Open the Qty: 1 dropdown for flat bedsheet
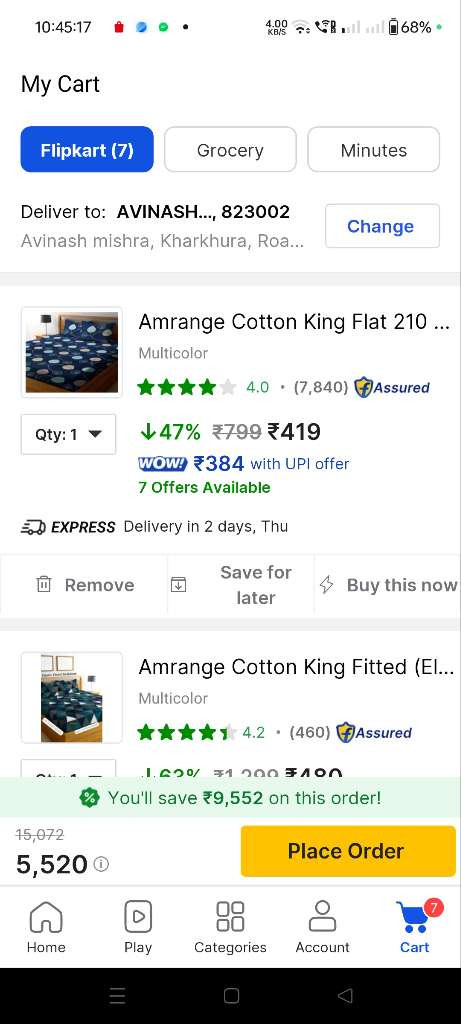This screenshot has width=461, height=1024. 69,434
